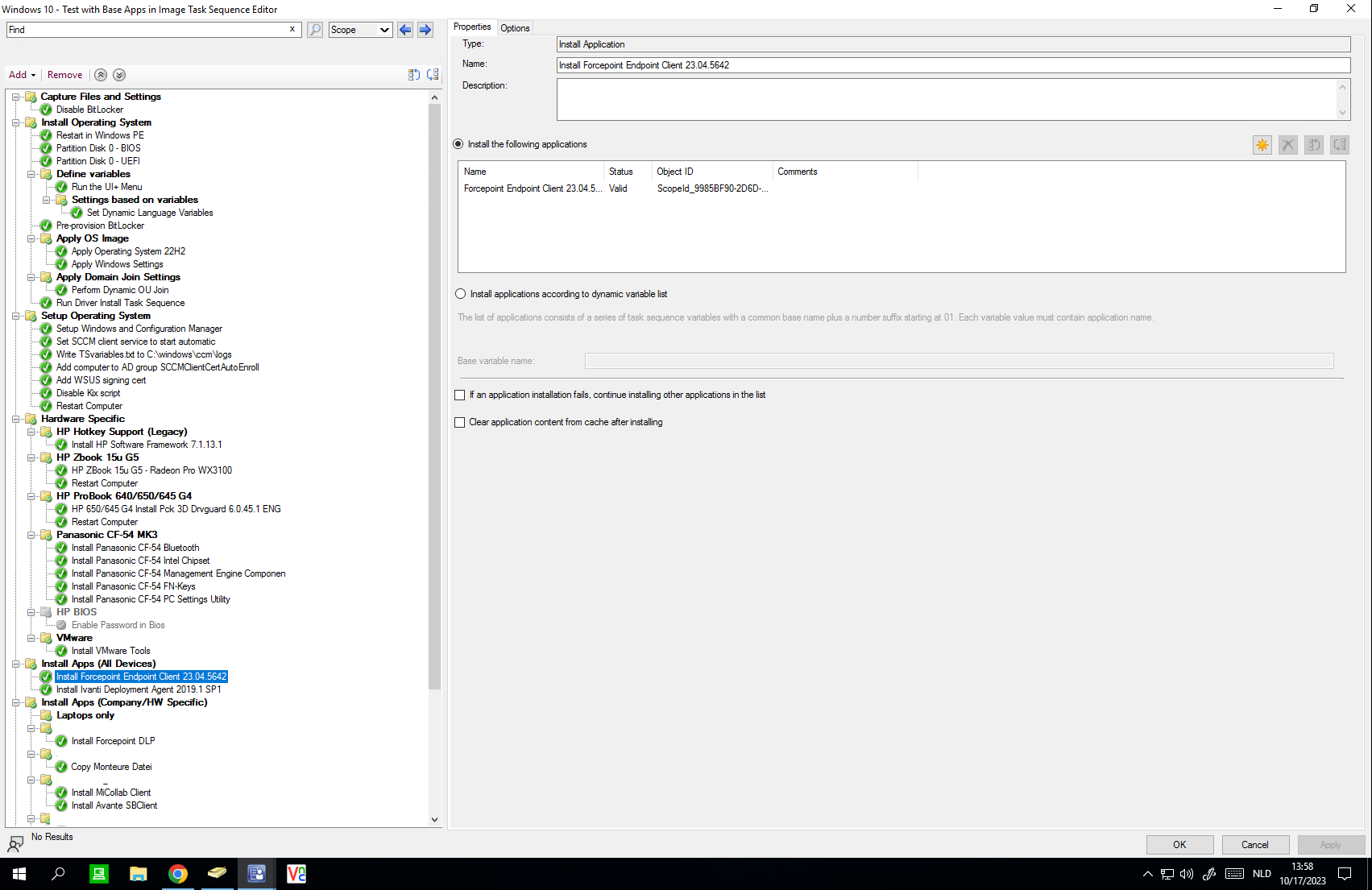Open volume control in system tray
Viewport: 1372px width, 890px height.
(x=1187, y=874)
